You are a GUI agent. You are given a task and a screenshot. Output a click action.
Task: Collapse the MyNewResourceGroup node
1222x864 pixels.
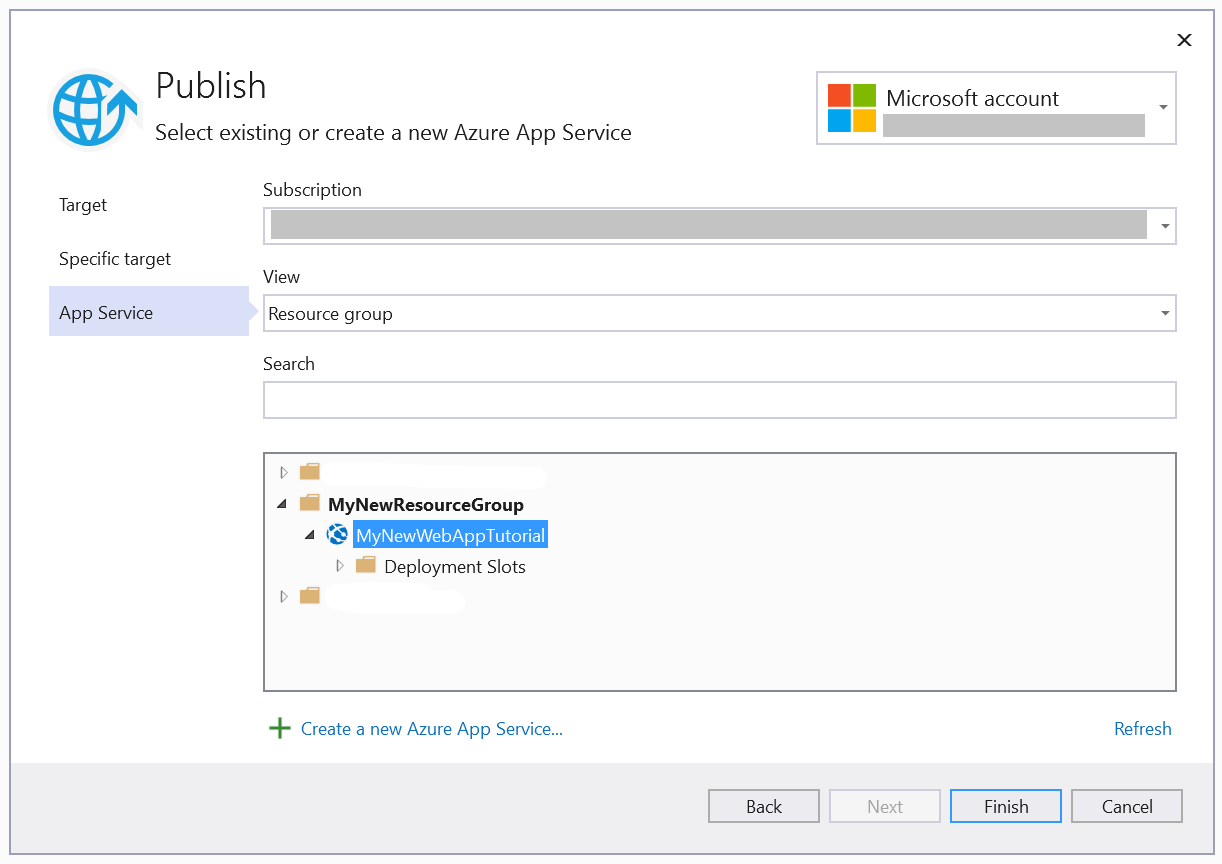pos(282,504)
